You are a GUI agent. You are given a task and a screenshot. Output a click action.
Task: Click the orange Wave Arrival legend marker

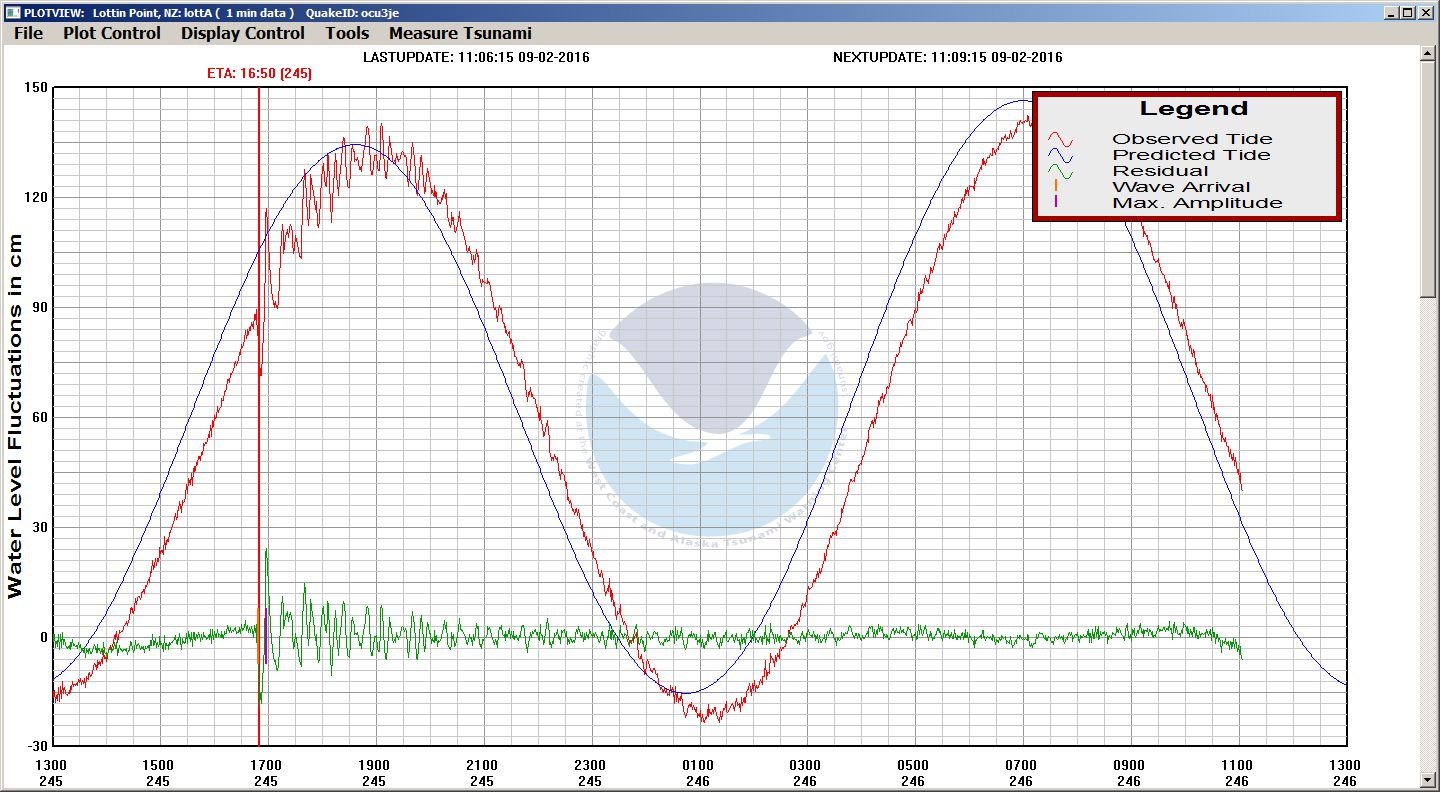point(1056,187)
